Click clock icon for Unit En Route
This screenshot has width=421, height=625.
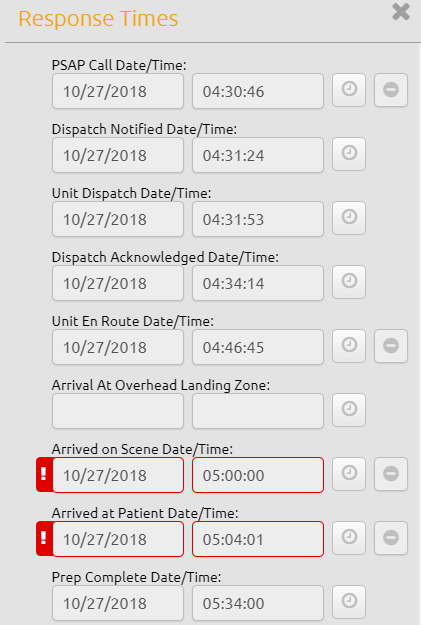click(x=349, y=346)
